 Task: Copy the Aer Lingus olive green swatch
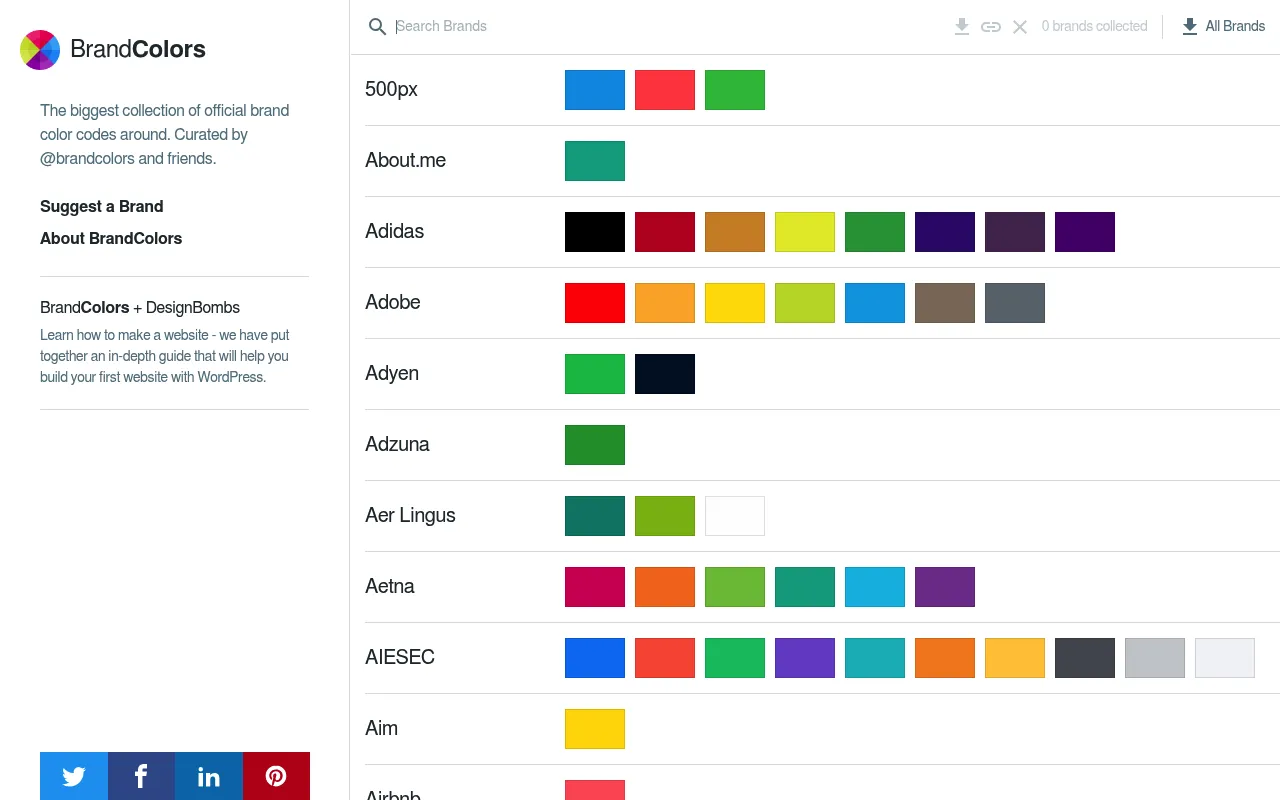(665, 516)
